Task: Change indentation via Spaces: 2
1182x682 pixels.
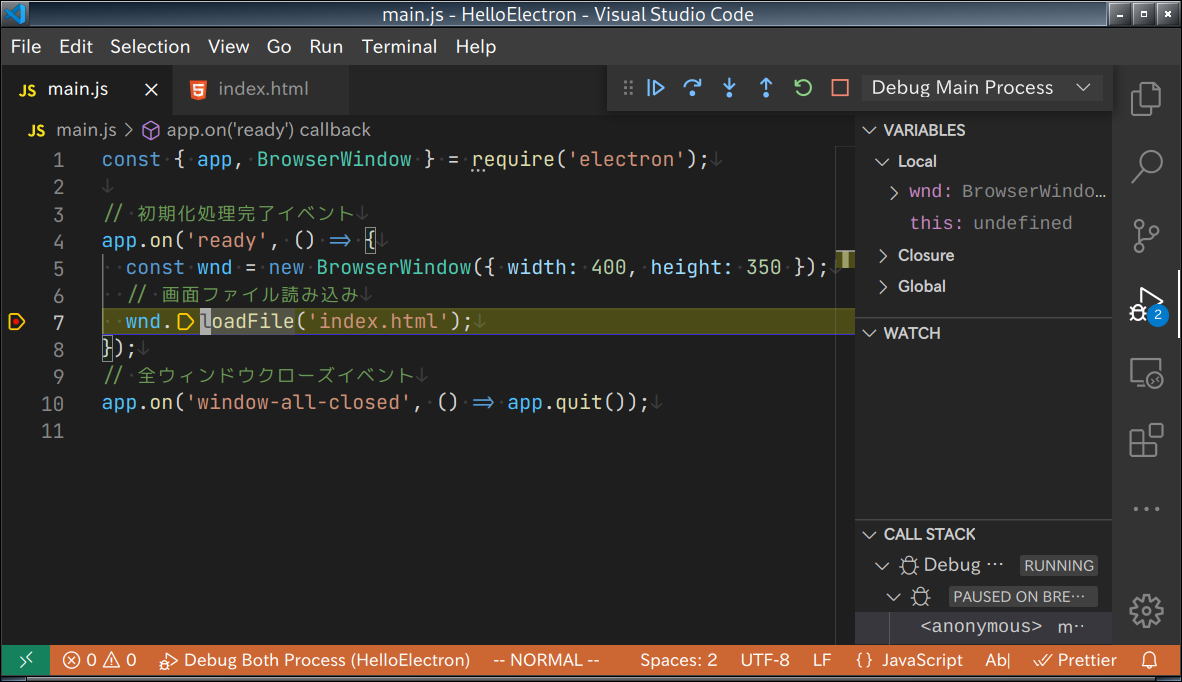Action: coord(678,661)
